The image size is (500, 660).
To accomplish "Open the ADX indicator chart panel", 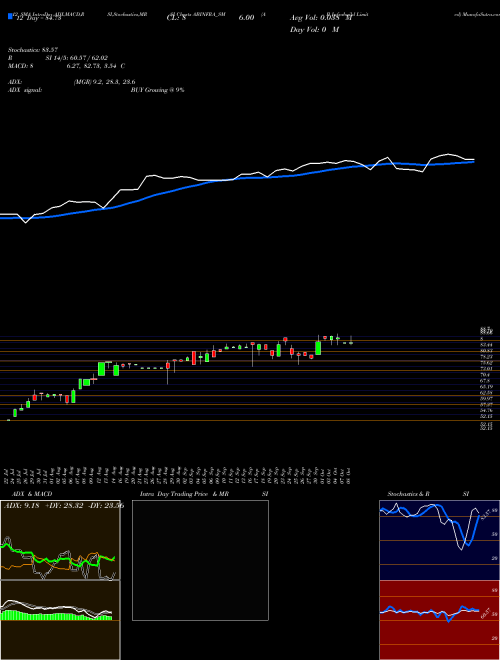I will click(x=60, y=540).
